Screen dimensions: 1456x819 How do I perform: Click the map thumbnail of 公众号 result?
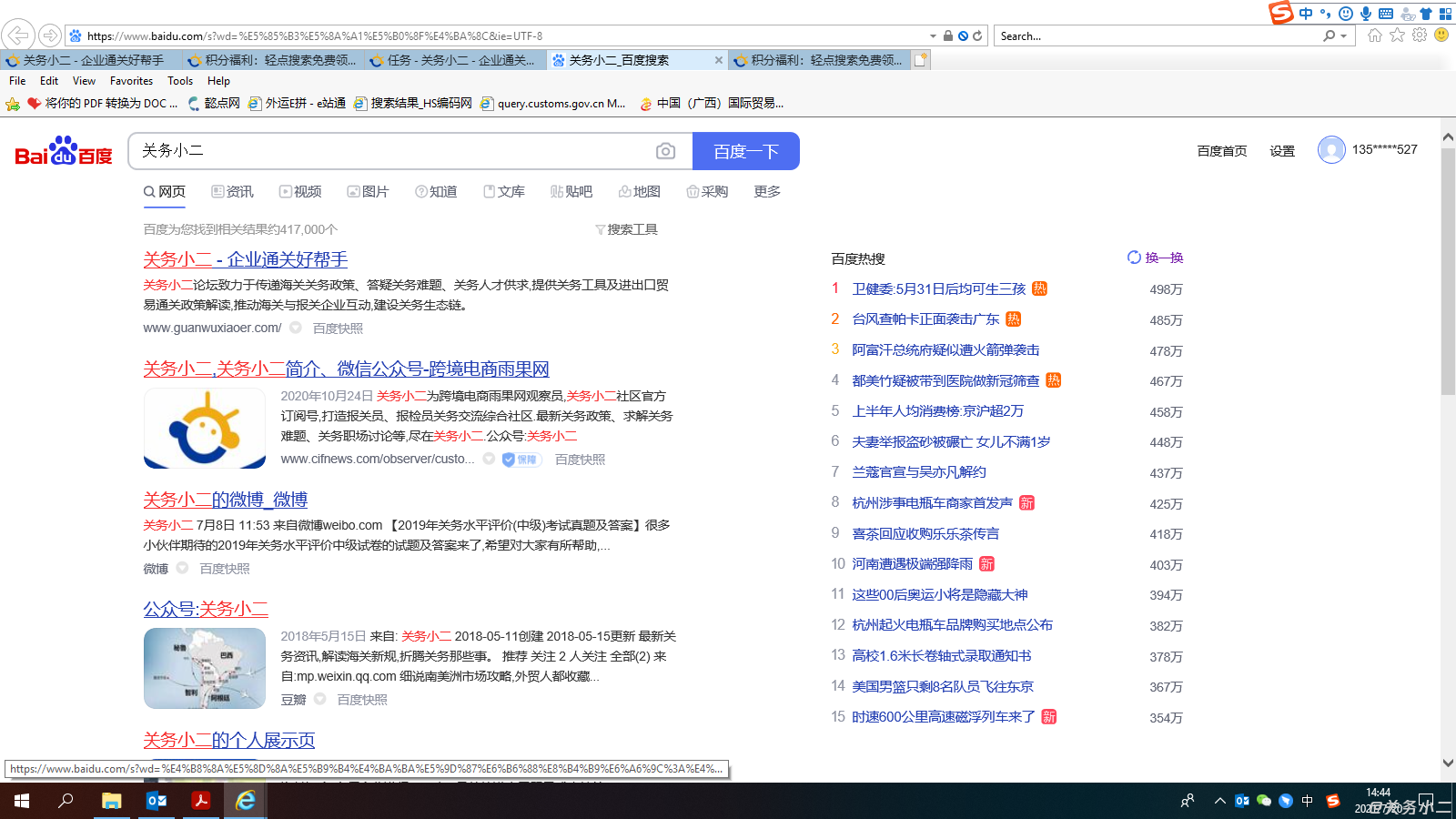pyautogui.click(x=205, y=669)
